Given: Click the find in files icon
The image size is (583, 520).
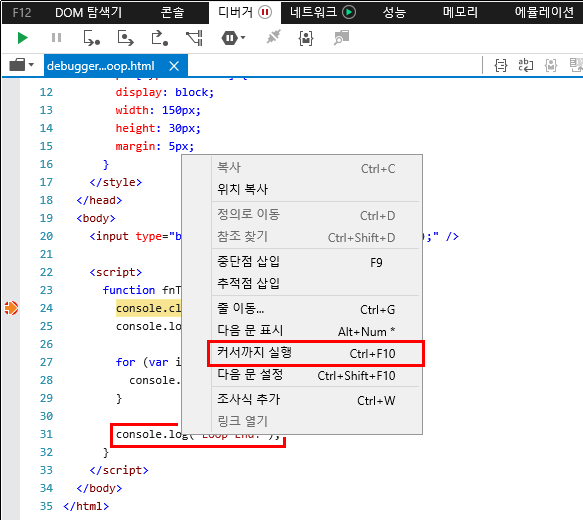Looking at the screenshot, I should point(341,38).
